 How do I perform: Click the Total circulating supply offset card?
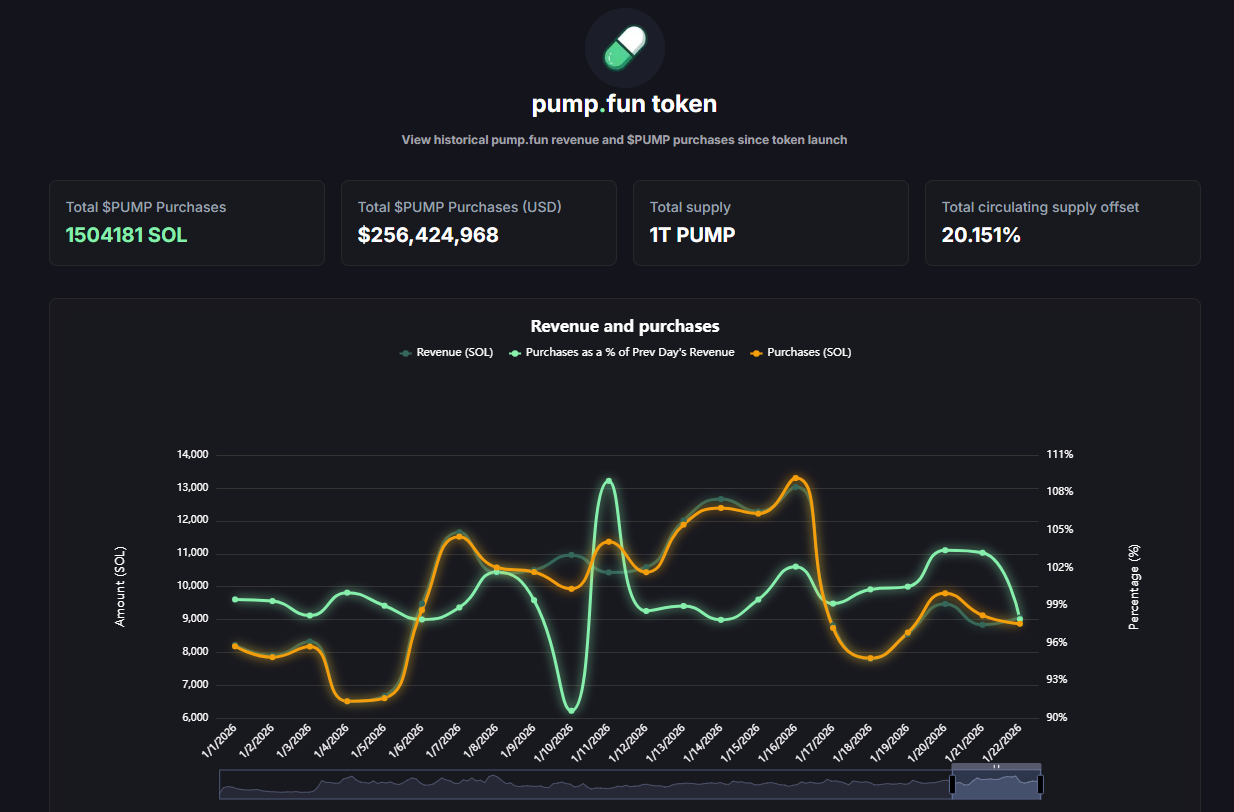coord(1063,223)
